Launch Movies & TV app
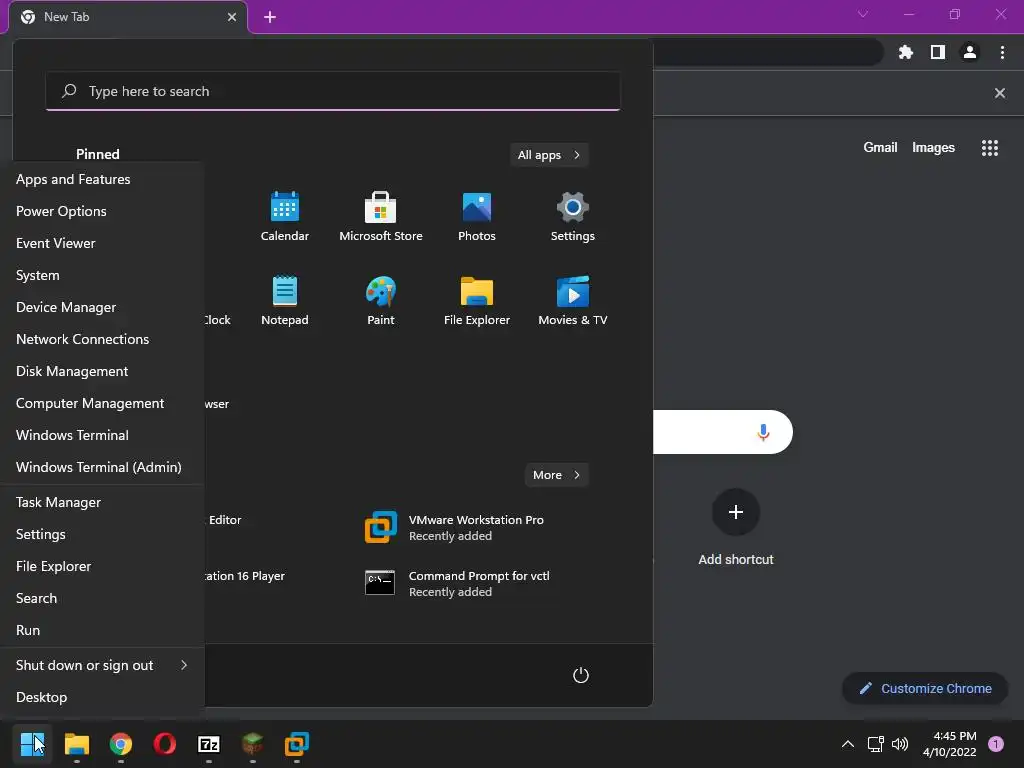This screenshot has height=768, width=1024. [573, 300]
